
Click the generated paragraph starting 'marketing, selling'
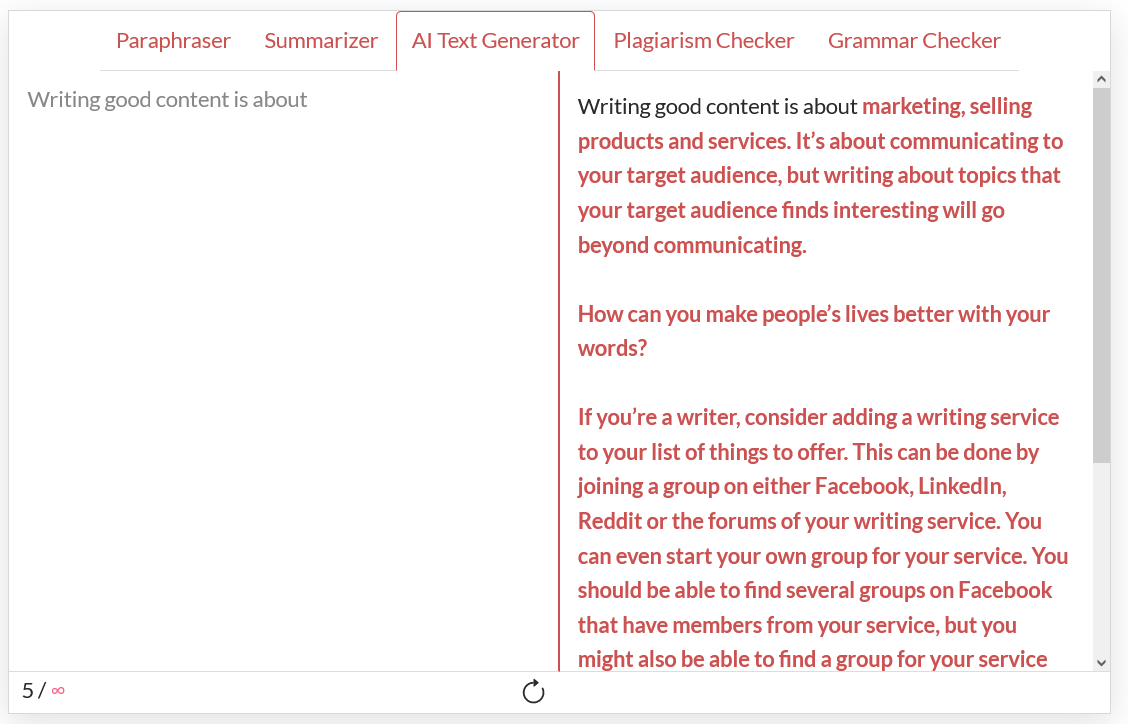(820, 176)
